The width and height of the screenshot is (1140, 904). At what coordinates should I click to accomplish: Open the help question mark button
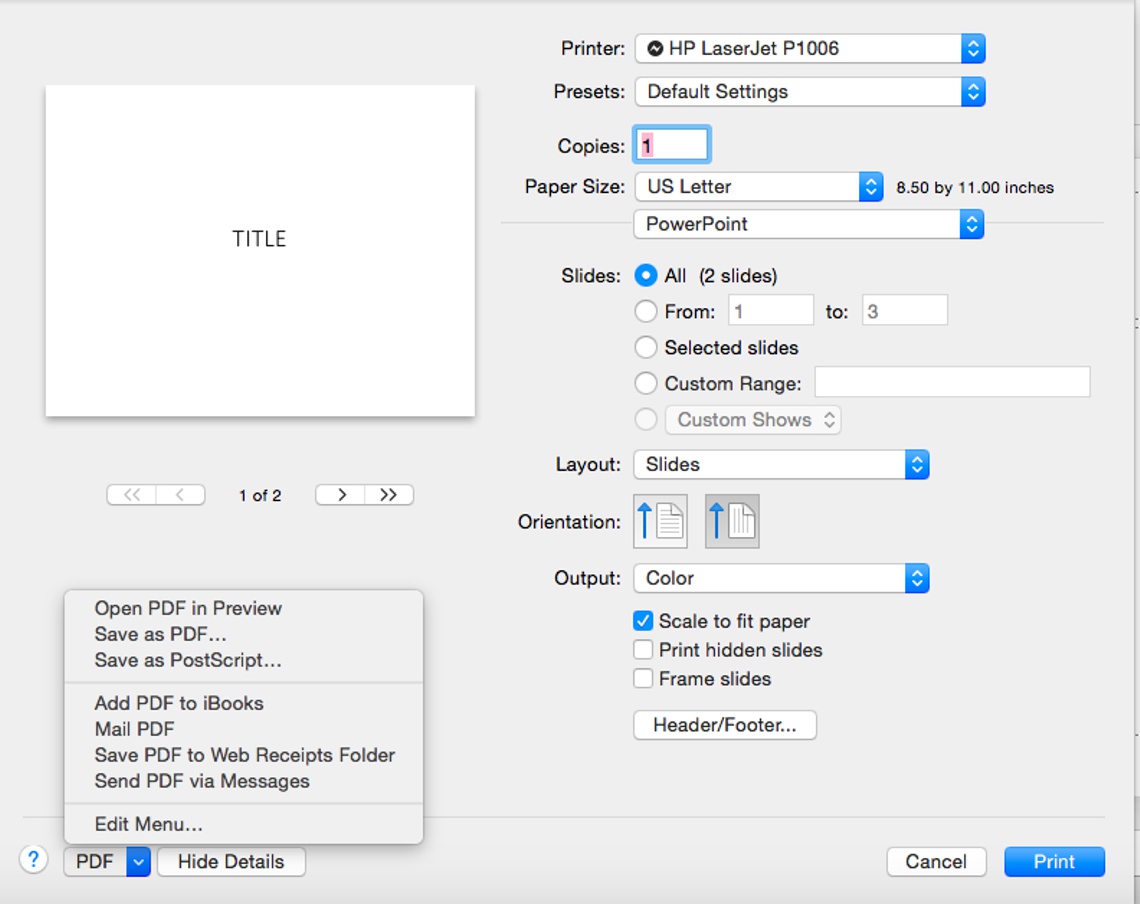tap(33, 860)
